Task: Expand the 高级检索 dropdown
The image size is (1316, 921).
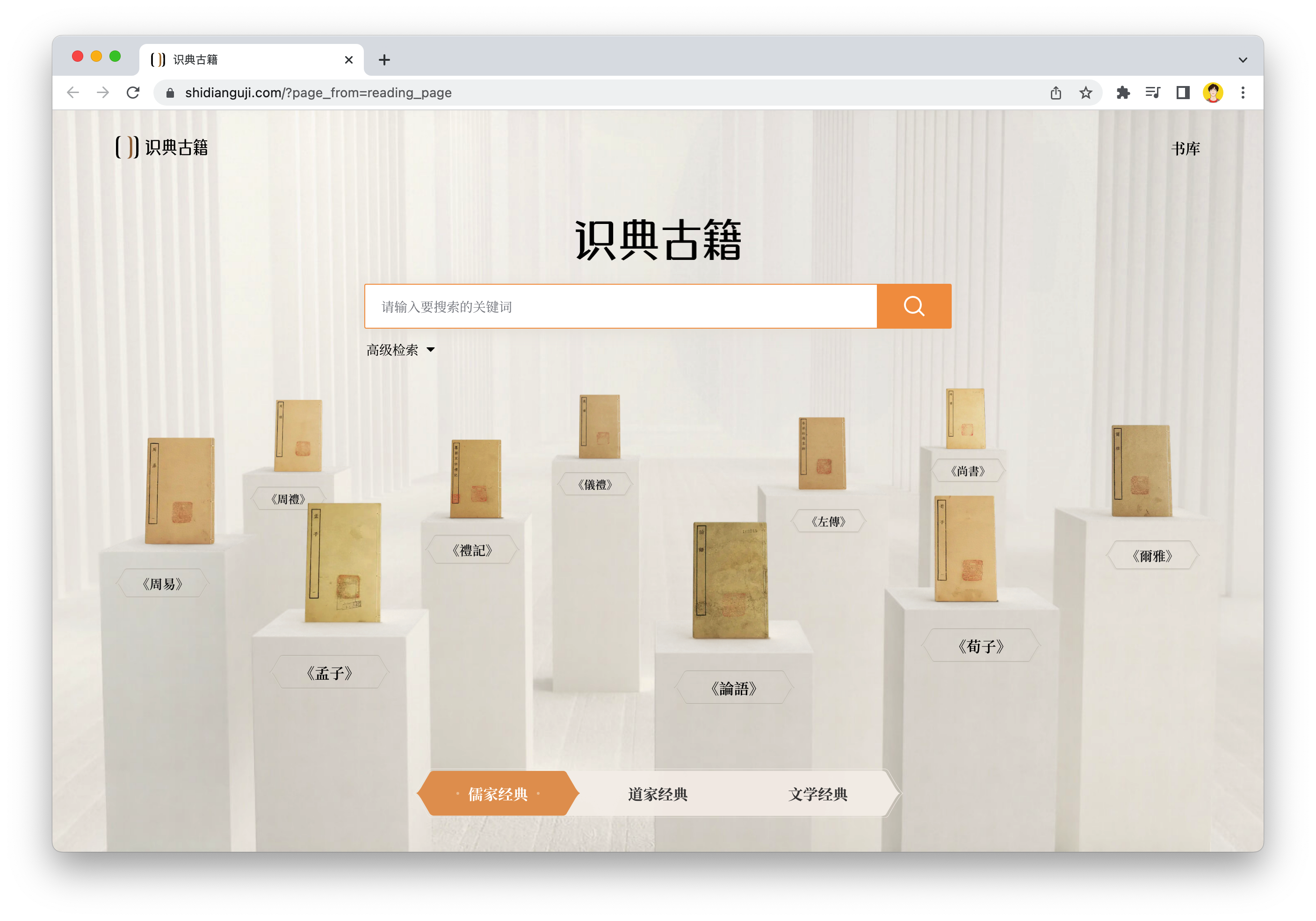Action: (401, 350)
